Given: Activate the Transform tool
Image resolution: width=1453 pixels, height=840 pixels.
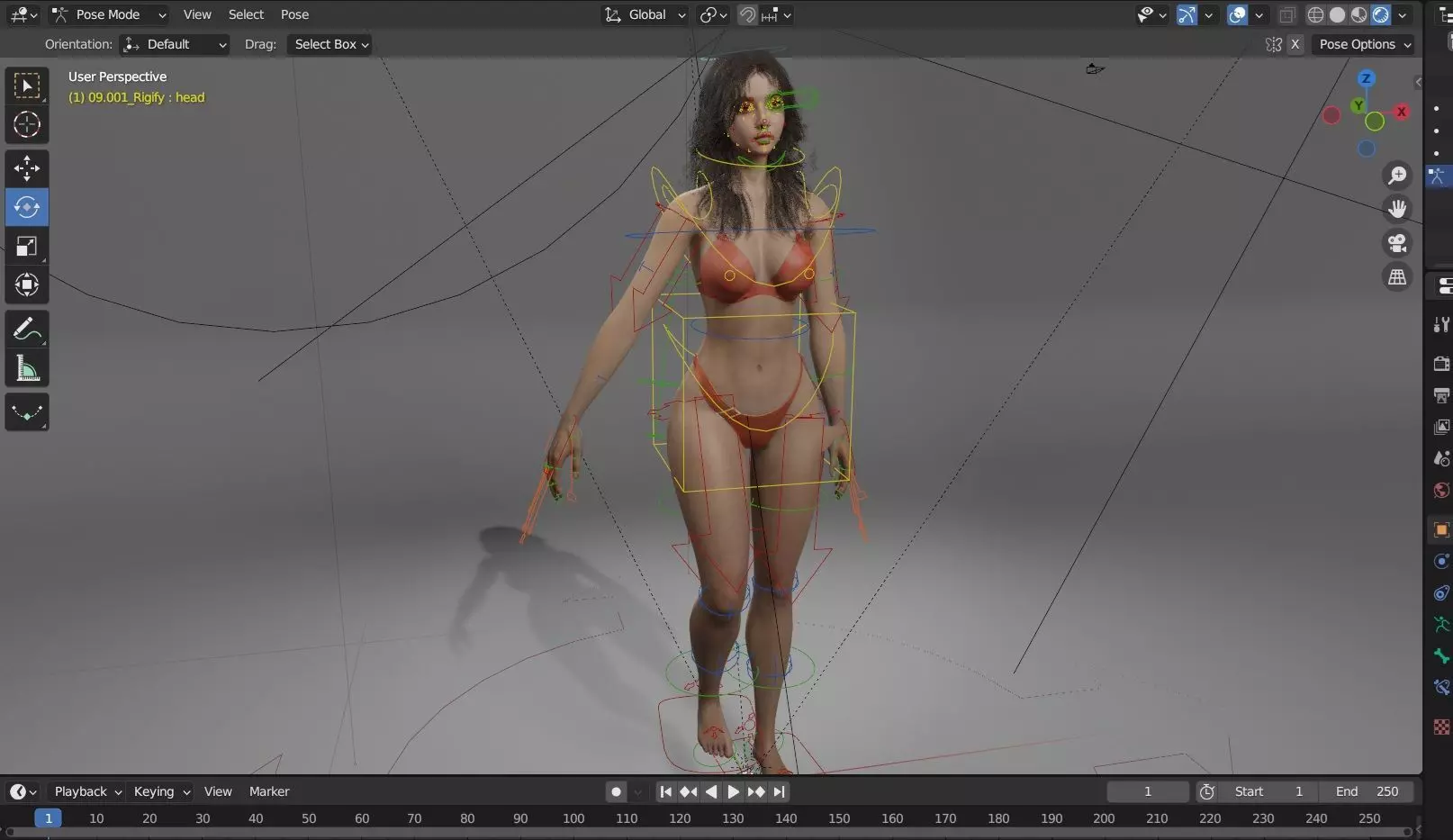Looking at the screenshot, I should (x=27, y=285).
